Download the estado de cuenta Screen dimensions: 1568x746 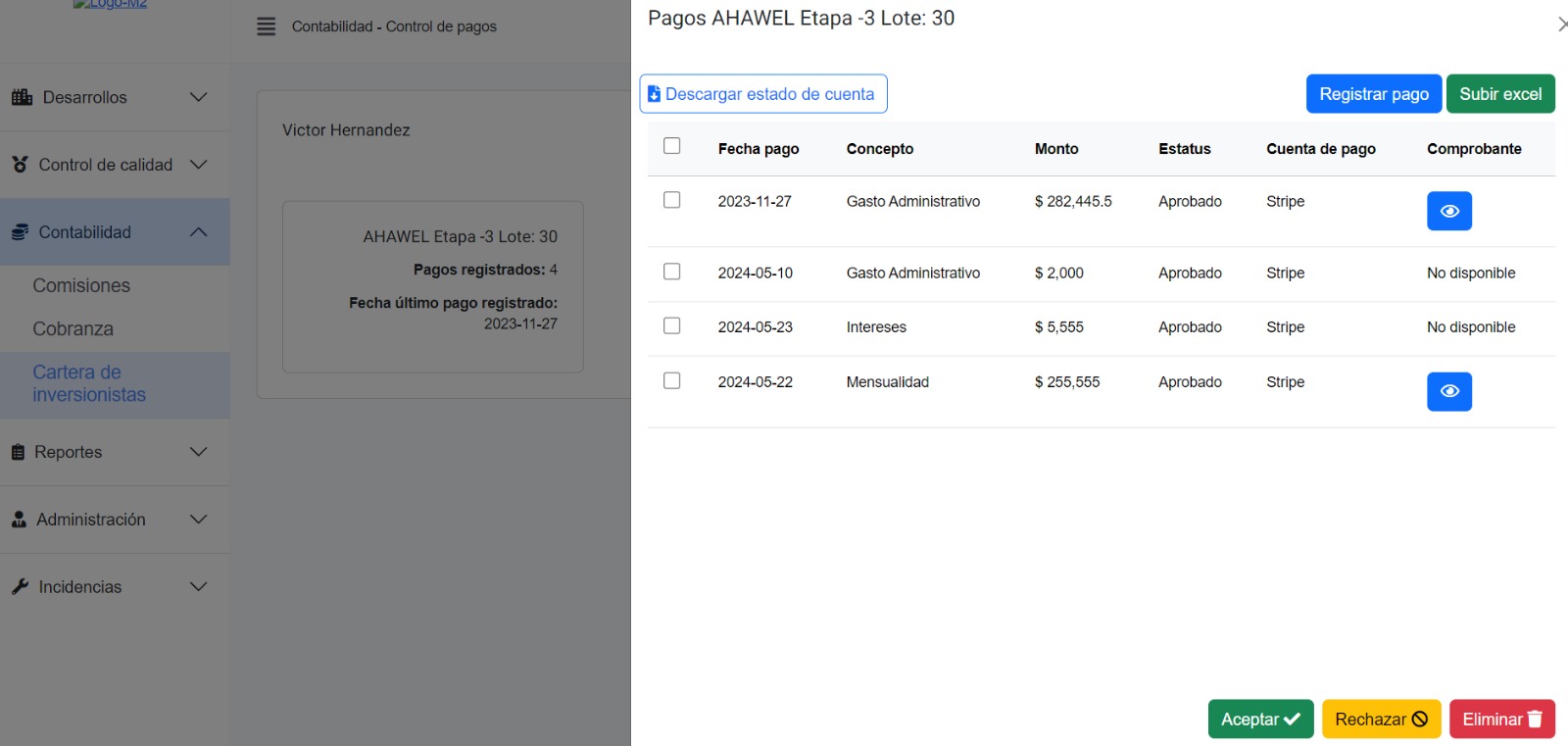pos(762,94)
